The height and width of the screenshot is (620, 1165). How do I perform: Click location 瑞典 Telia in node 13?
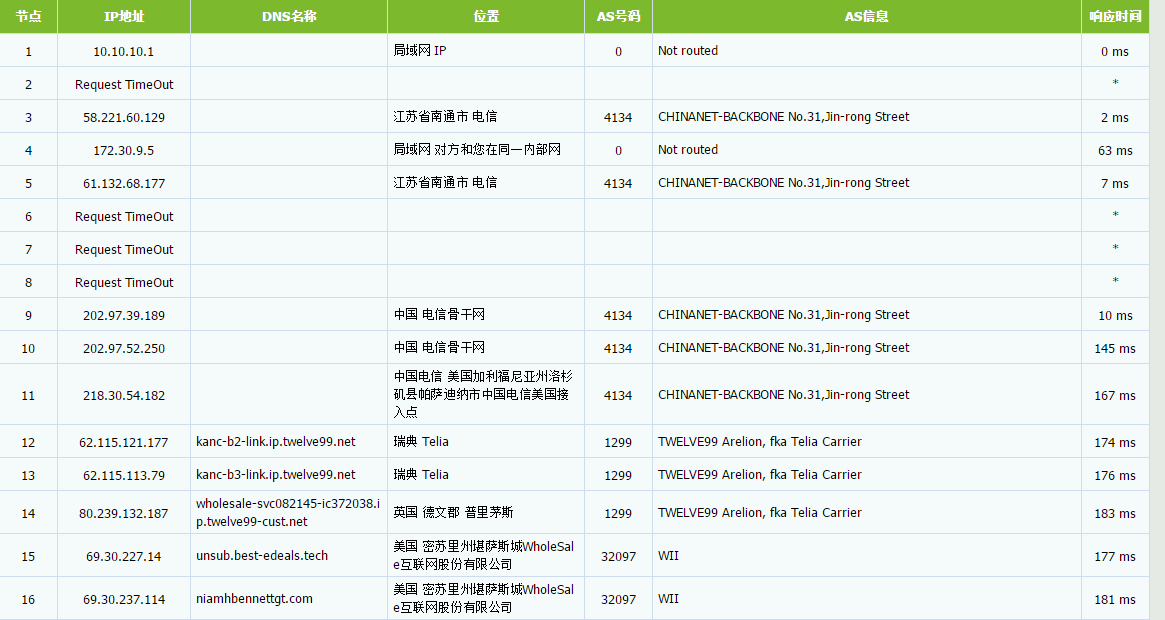[421, 474]
